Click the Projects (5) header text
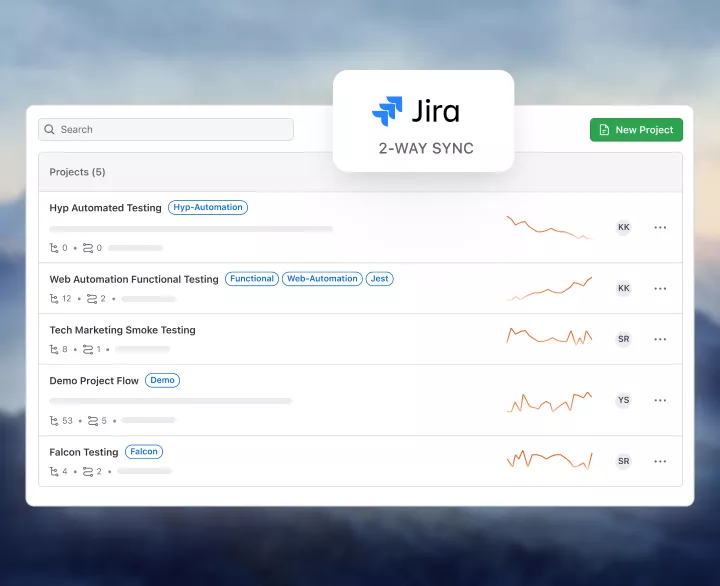 [x=78, y=172]
